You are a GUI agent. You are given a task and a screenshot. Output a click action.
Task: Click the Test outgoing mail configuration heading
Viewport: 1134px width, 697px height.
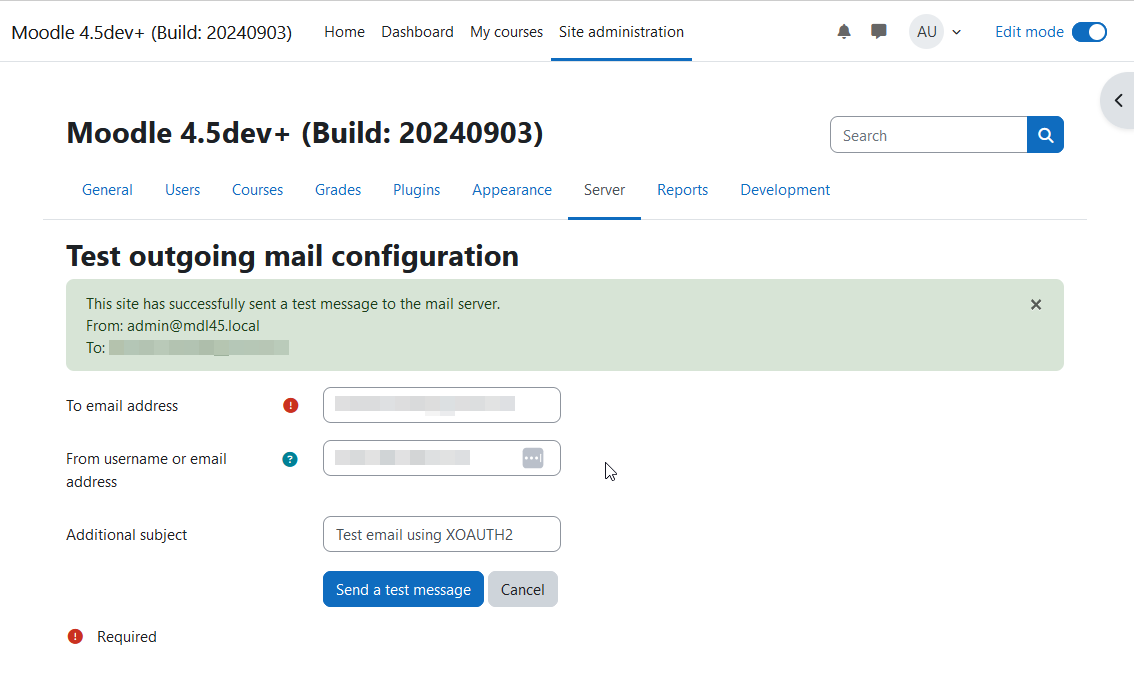(292, 256)
